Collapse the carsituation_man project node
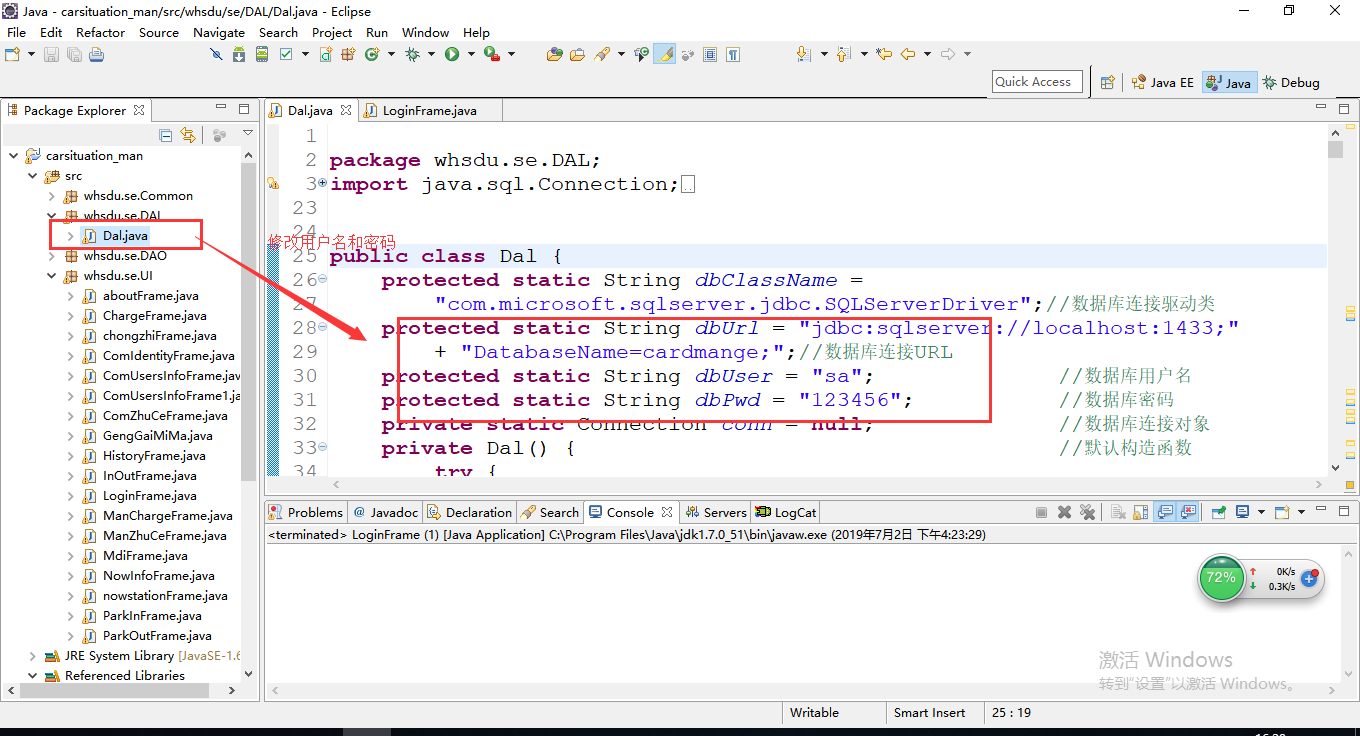The image size is (1360, 736). click(14, 156)
